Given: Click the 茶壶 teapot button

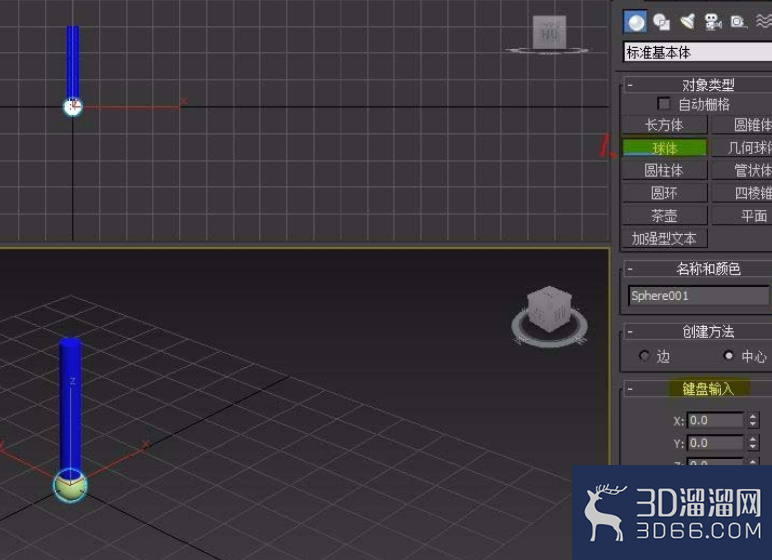Looking at the screenshot, I should pos(664,216).
